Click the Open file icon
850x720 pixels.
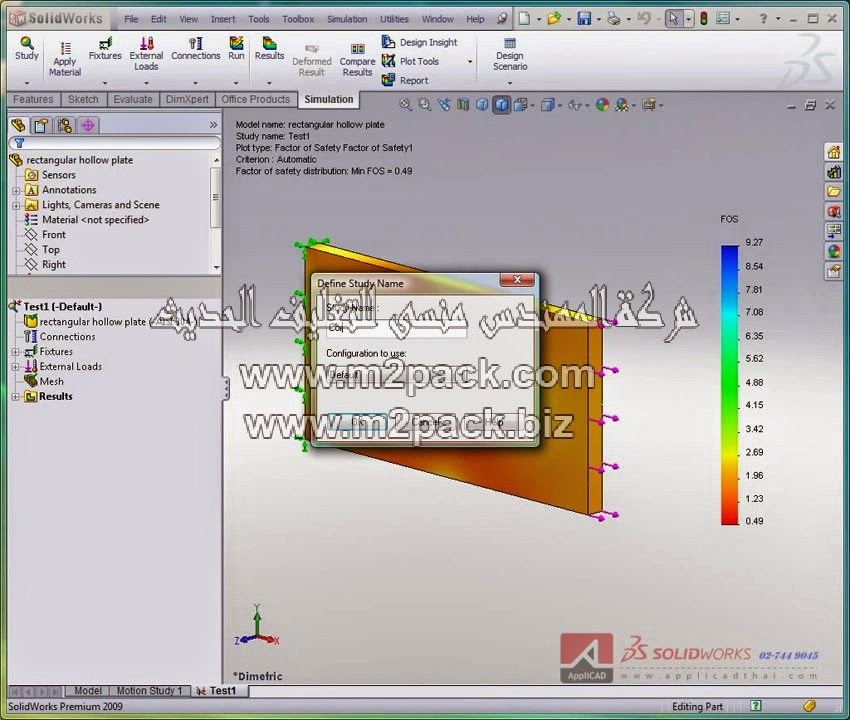click(x=554, y=19)
